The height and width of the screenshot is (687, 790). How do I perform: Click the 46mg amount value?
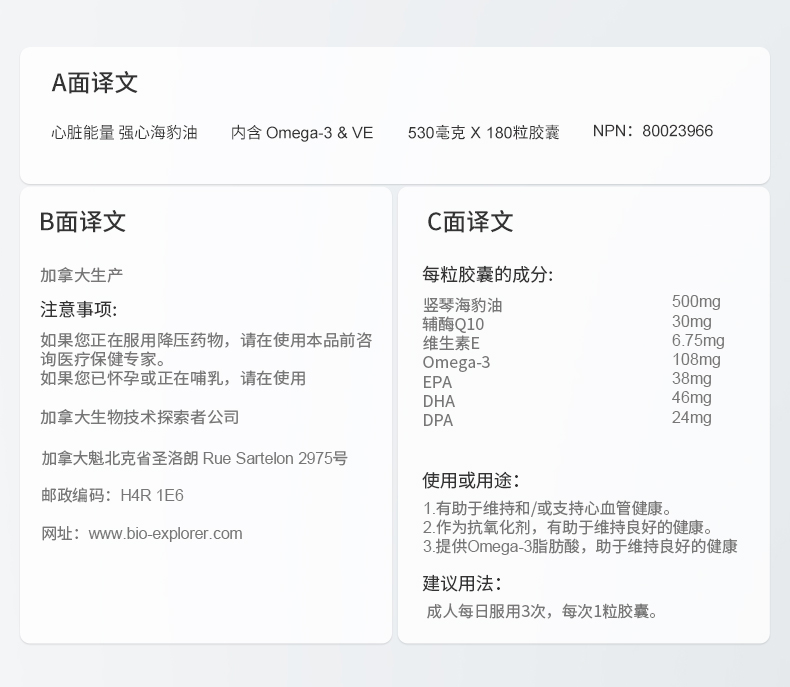tap(692, 398)
